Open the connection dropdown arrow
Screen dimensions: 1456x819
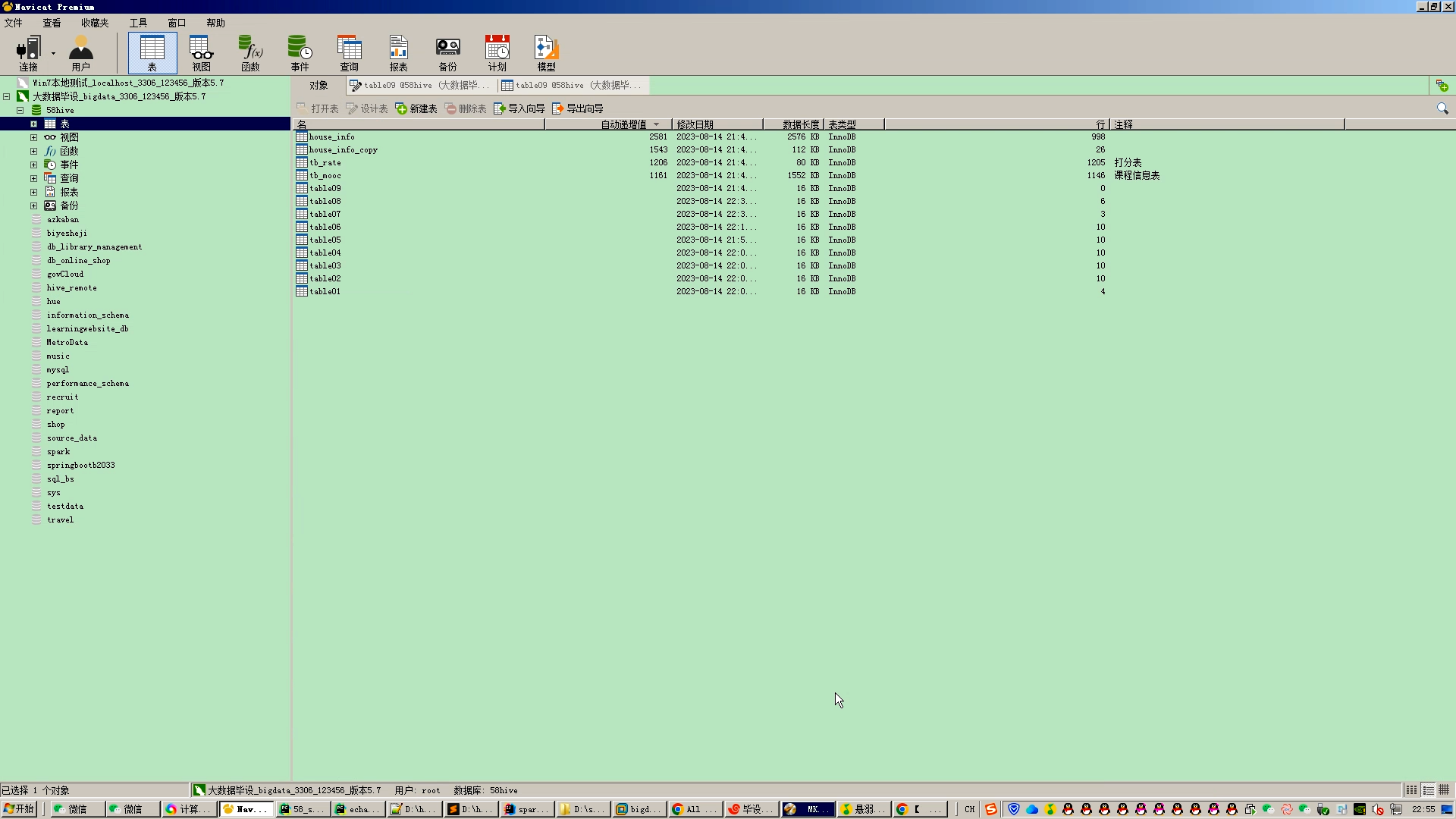[53, 53]
